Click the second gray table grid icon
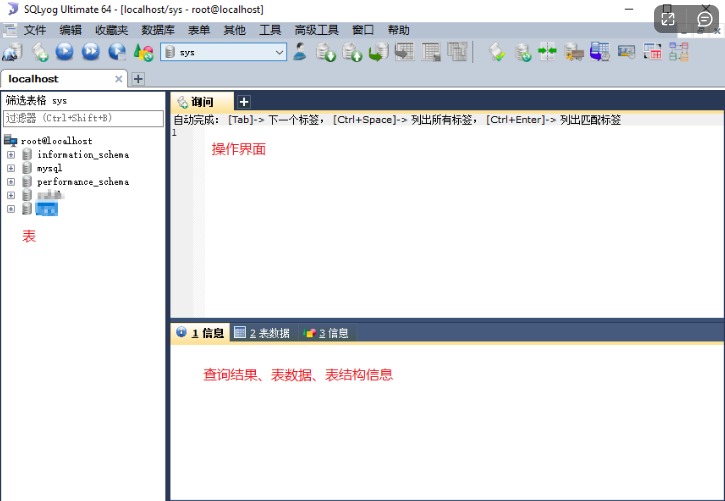The height and width of the screenshot is (501, 725). (x=431, y=52)
